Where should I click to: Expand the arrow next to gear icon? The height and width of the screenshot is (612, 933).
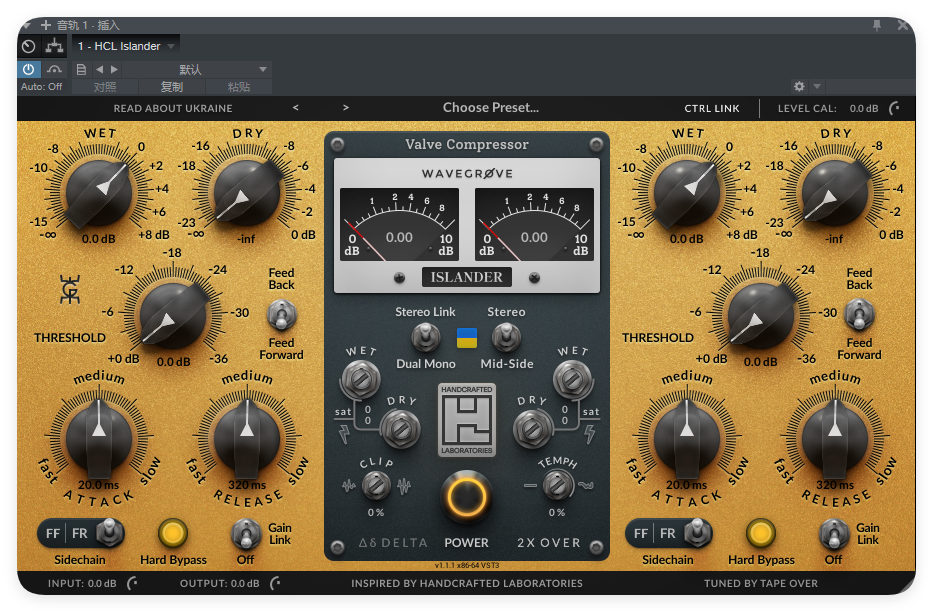pyautogui.click(x=817, y=86)
